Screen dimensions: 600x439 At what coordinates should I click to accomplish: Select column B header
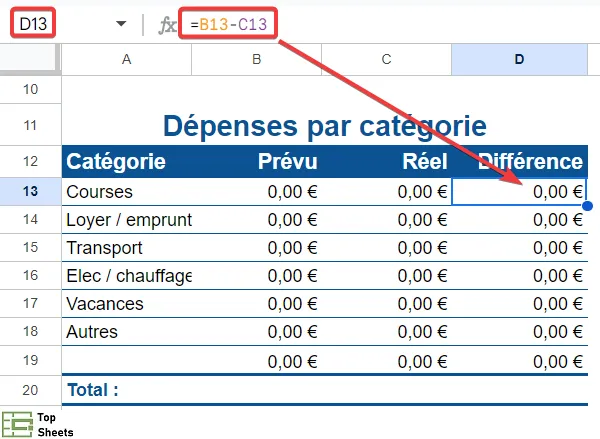point(256,59)
